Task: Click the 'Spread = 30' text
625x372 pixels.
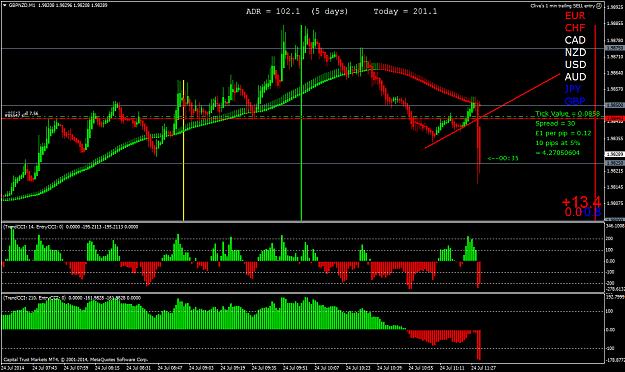Action: pos(555,124)
